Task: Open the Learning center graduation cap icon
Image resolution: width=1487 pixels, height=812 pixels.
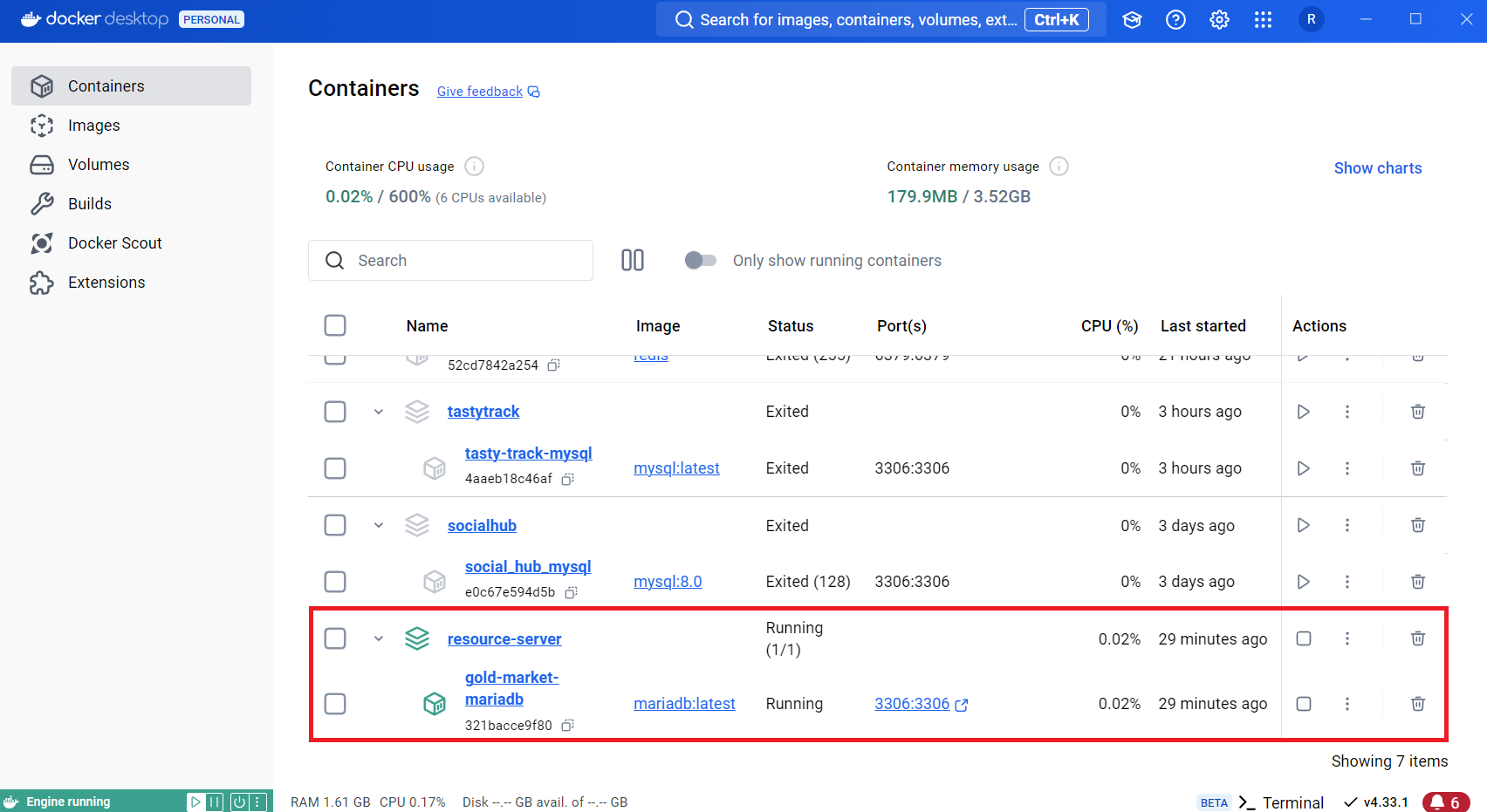Action: point(1132,20)
